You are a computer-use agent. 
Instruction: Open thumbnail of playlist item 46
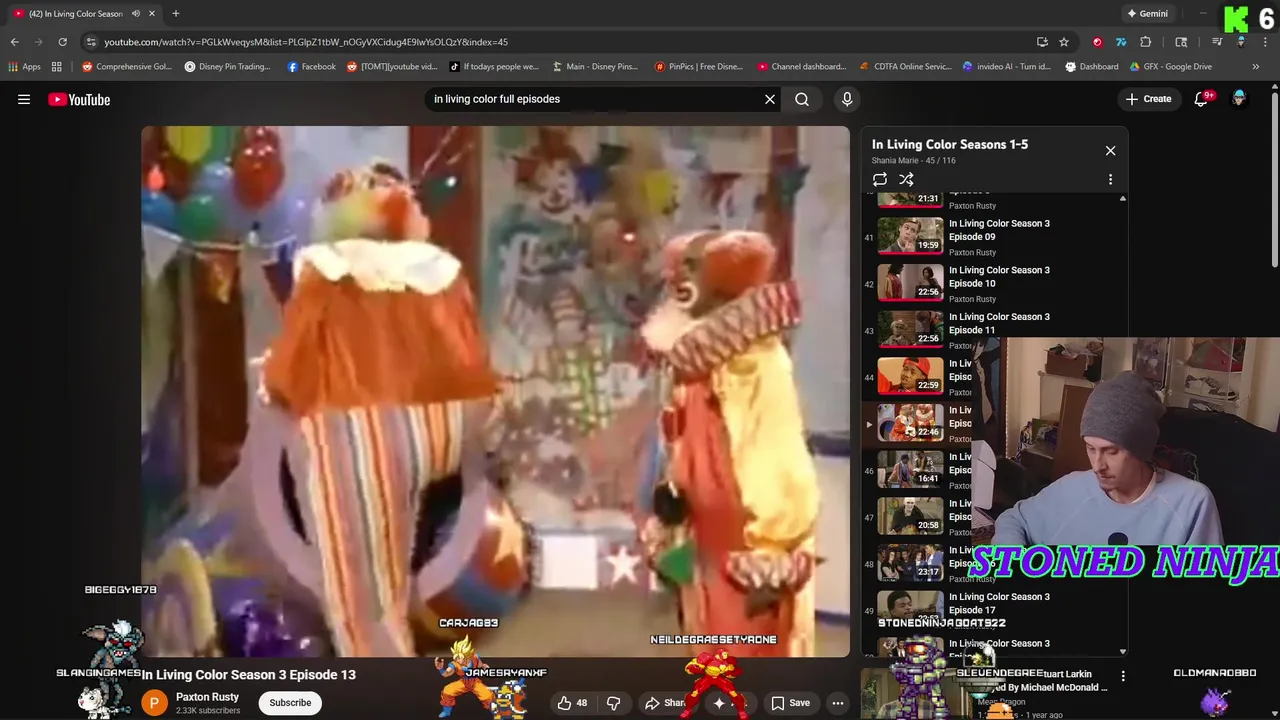point(910,469)
